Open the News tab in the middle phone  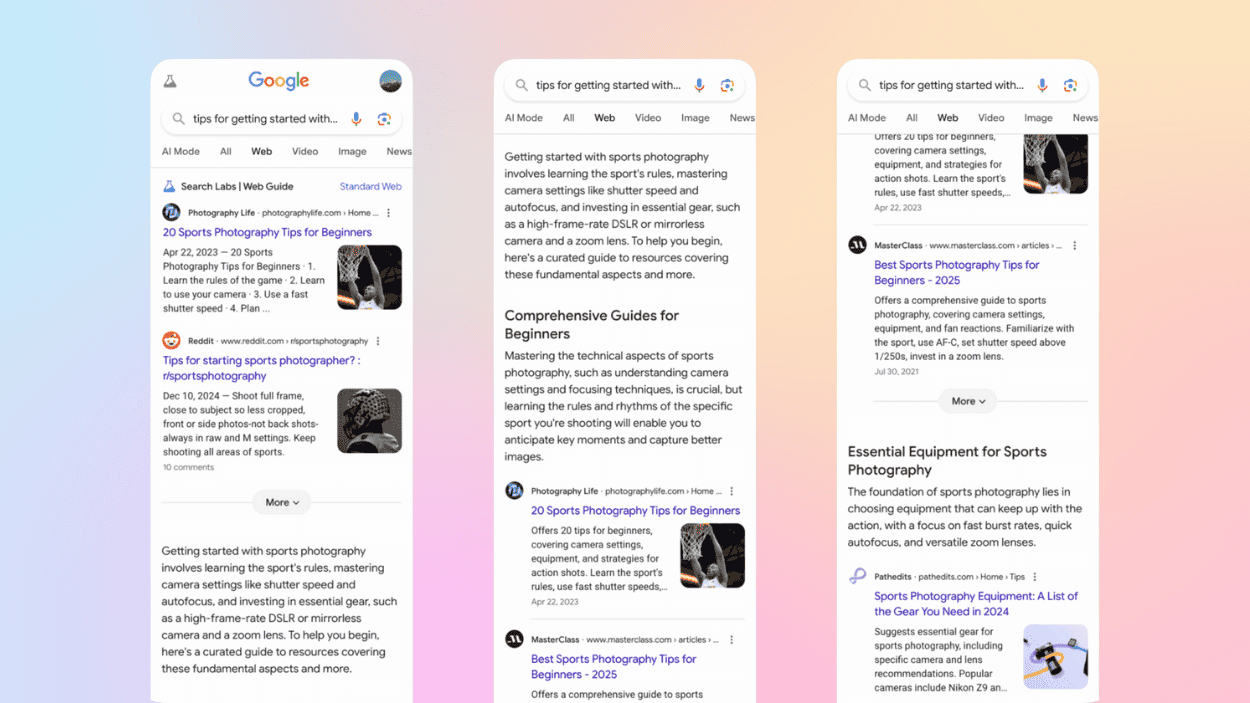pos(742,118)
